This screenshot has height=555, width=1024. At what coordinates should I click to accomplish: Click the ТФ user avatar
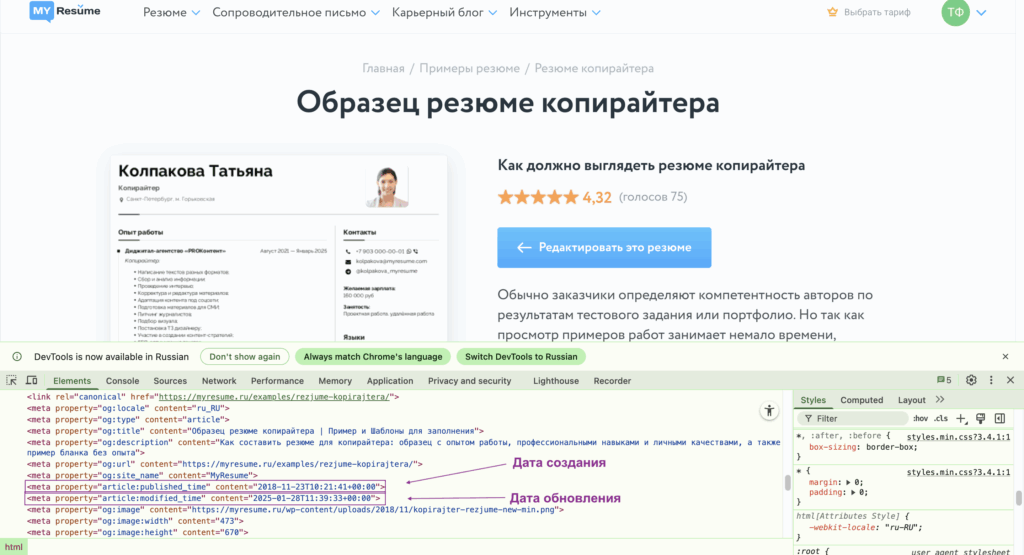tap(955, 12)
